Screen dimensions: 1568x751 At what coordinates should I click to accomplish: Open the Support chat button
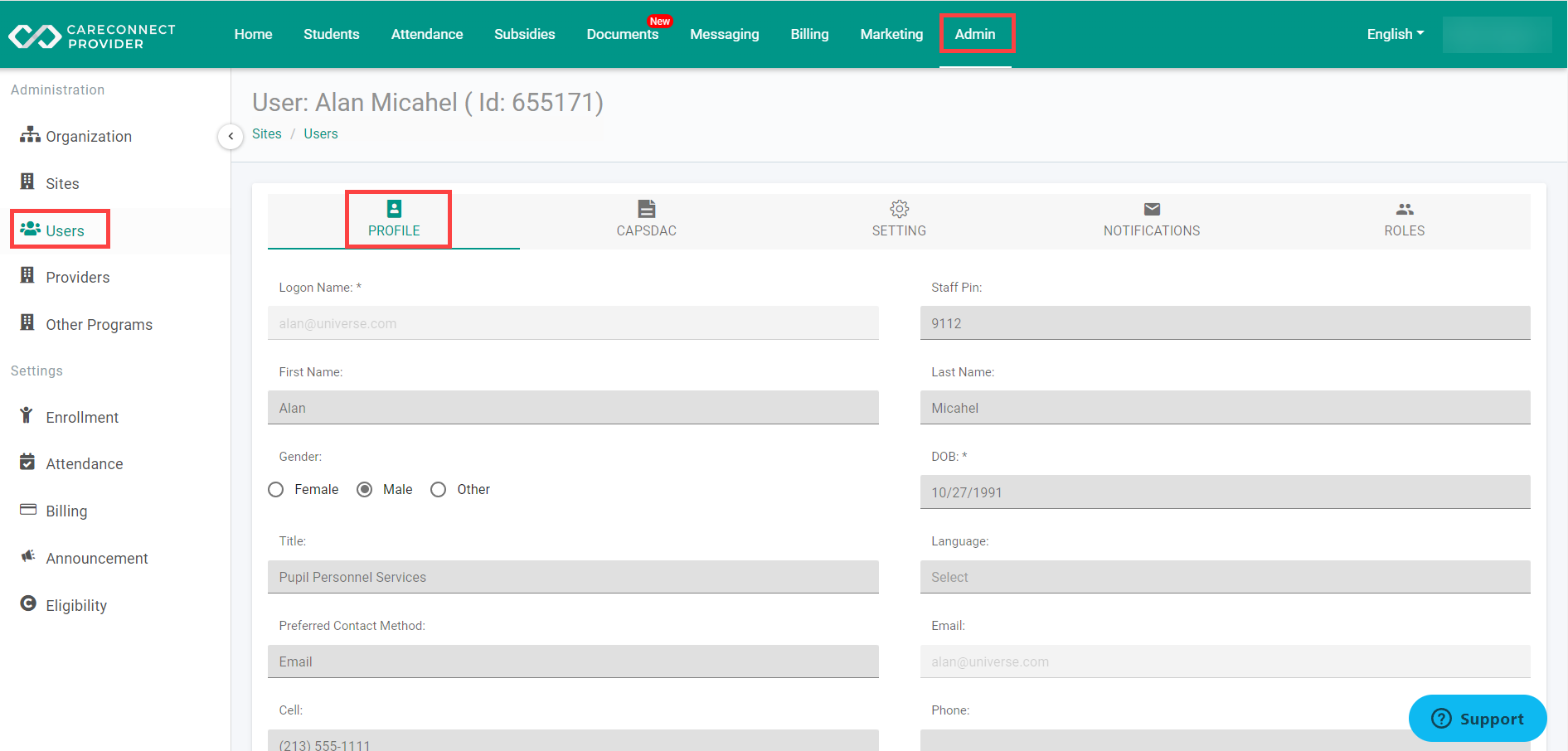[x=1478, y=718]
